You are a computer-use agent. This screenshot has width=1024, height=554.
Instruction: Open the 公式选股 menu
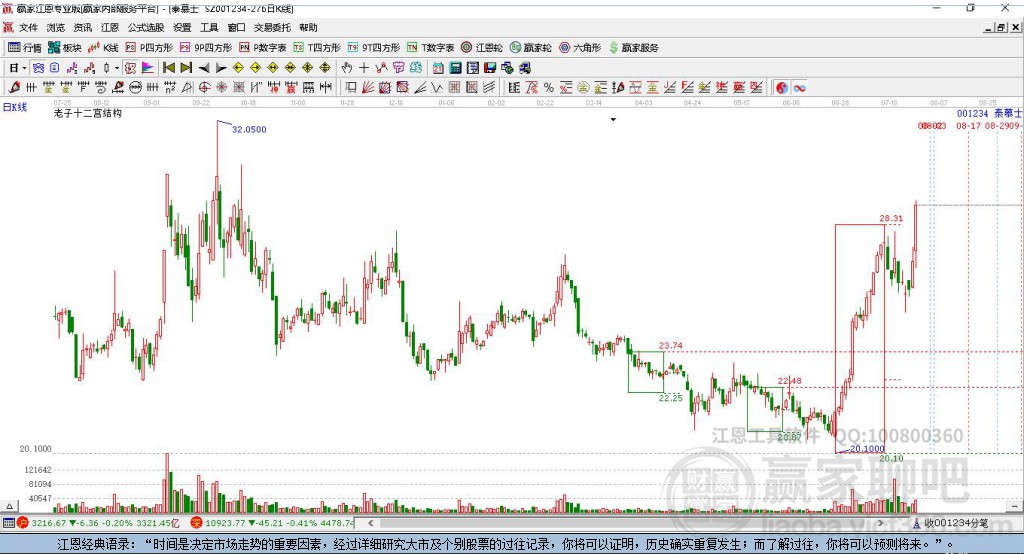click(x=146, y=27)
